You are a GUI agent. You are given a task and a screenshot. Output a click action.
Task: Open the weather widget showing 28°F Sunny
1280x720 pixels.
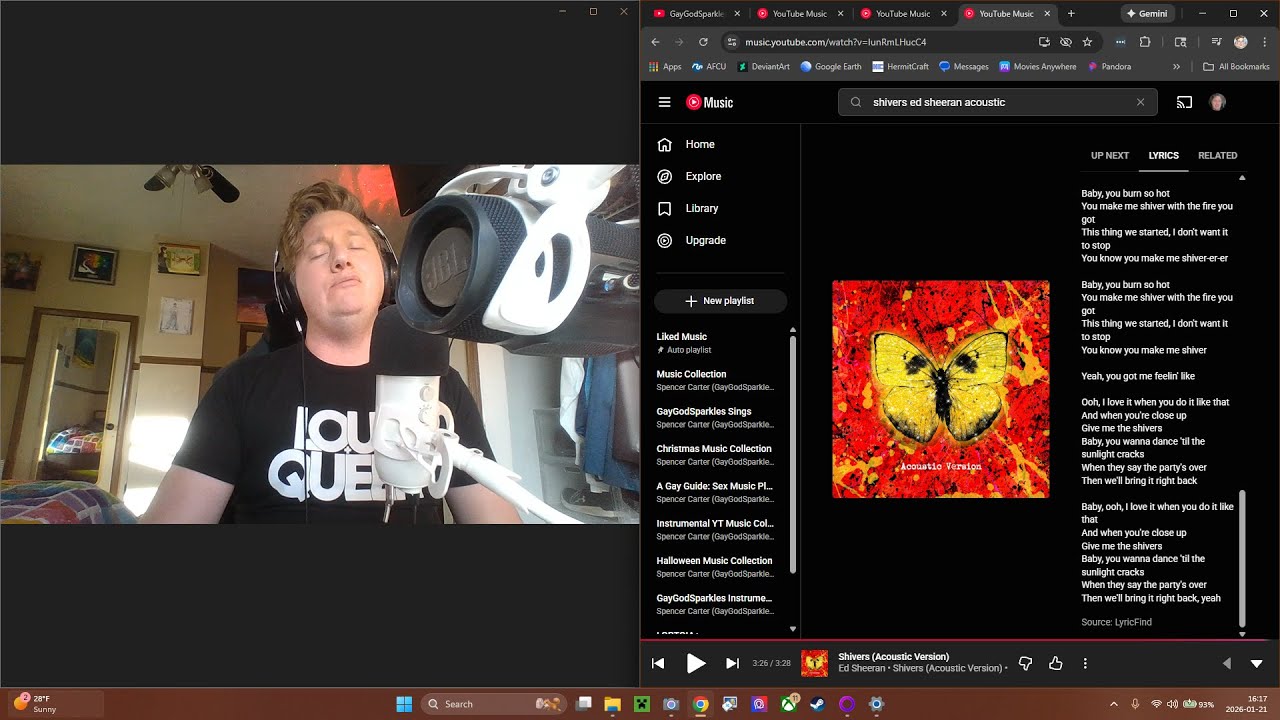(x=56, y=704)
